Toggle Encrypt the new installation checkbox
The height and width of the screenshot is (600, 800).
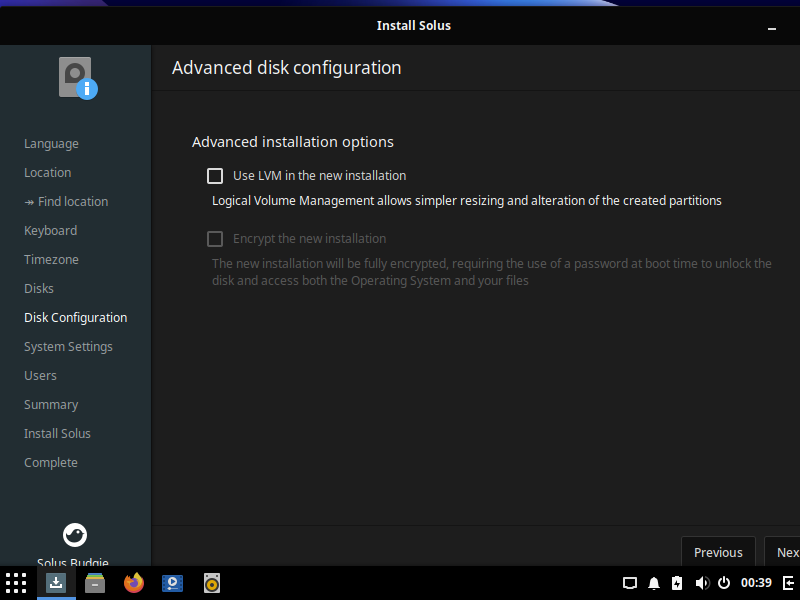pos(215,239)
